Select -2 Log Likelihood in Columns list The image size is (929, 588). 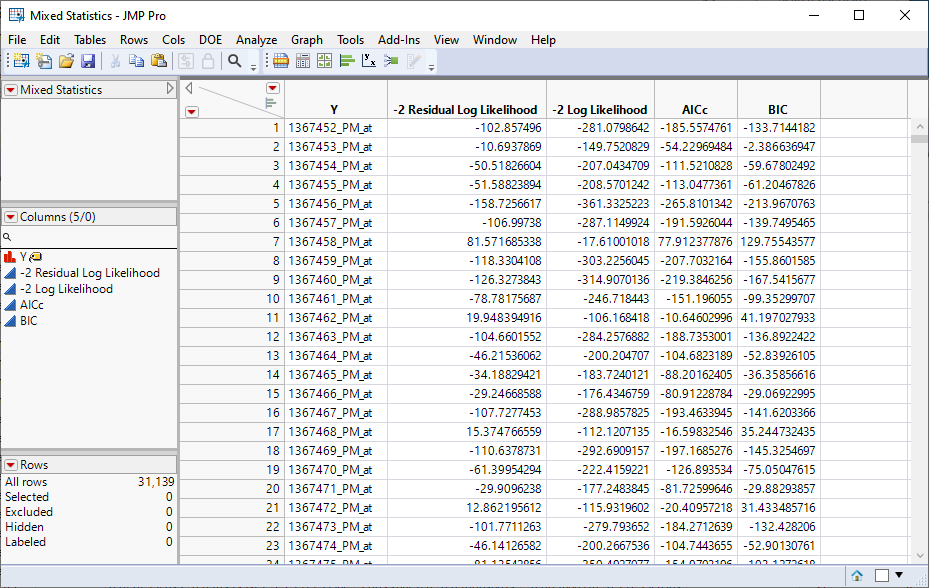click(x=66, y=289)
